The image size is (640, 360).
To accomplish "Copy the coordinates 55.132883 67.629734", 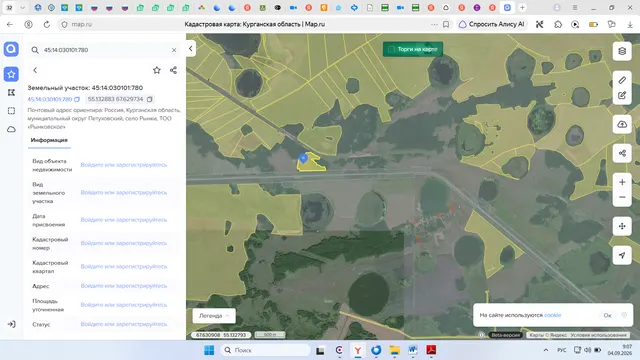I will (x=150, y=99).
